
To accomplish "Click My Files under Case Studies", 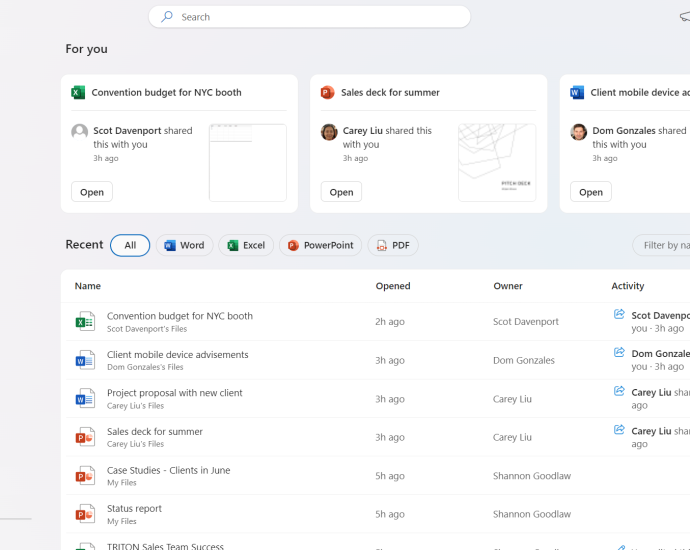I will tap(122, 483).
